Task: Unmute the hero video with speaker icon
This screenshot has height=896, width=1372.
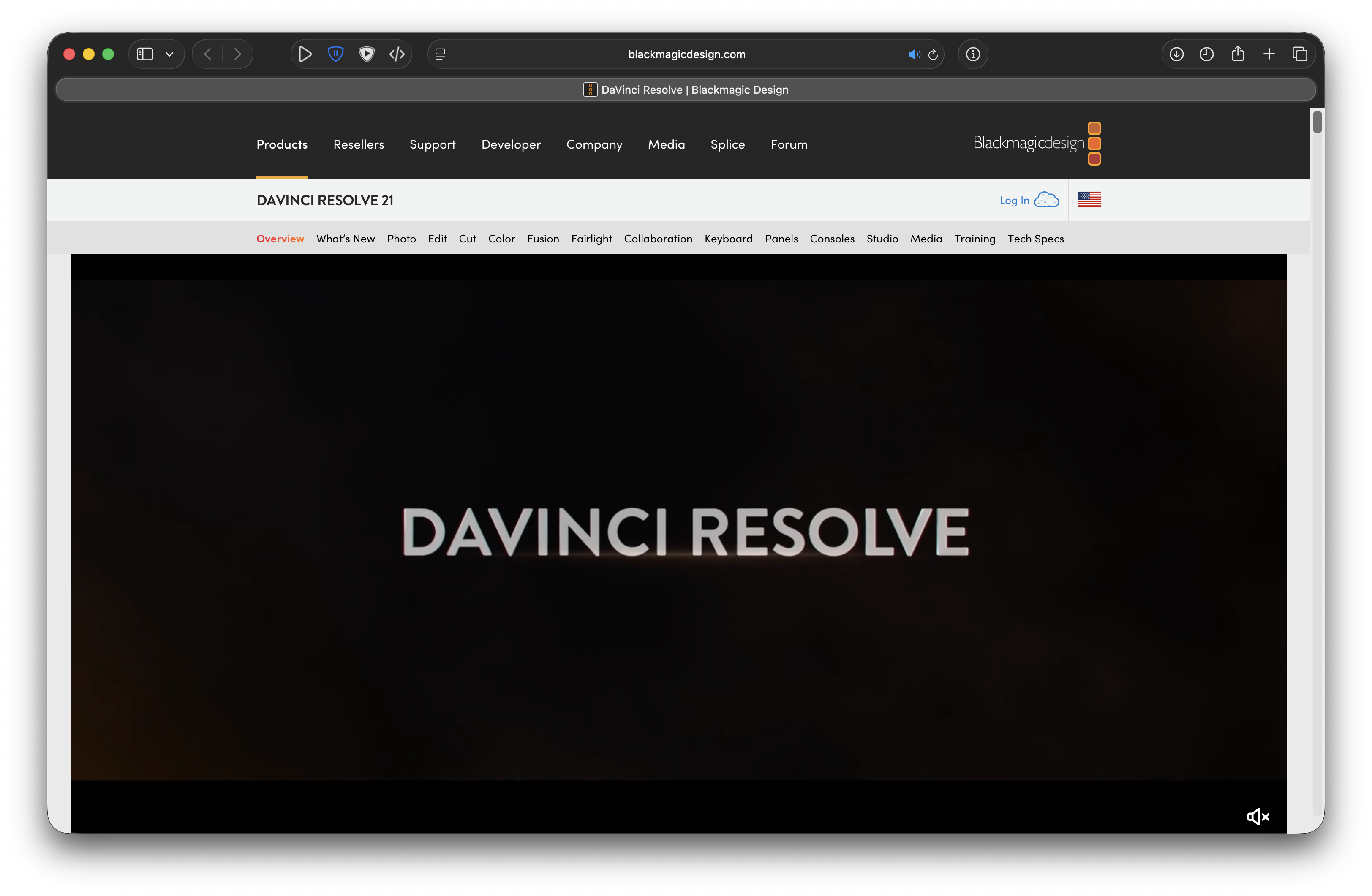Action: pos(1258,817)
